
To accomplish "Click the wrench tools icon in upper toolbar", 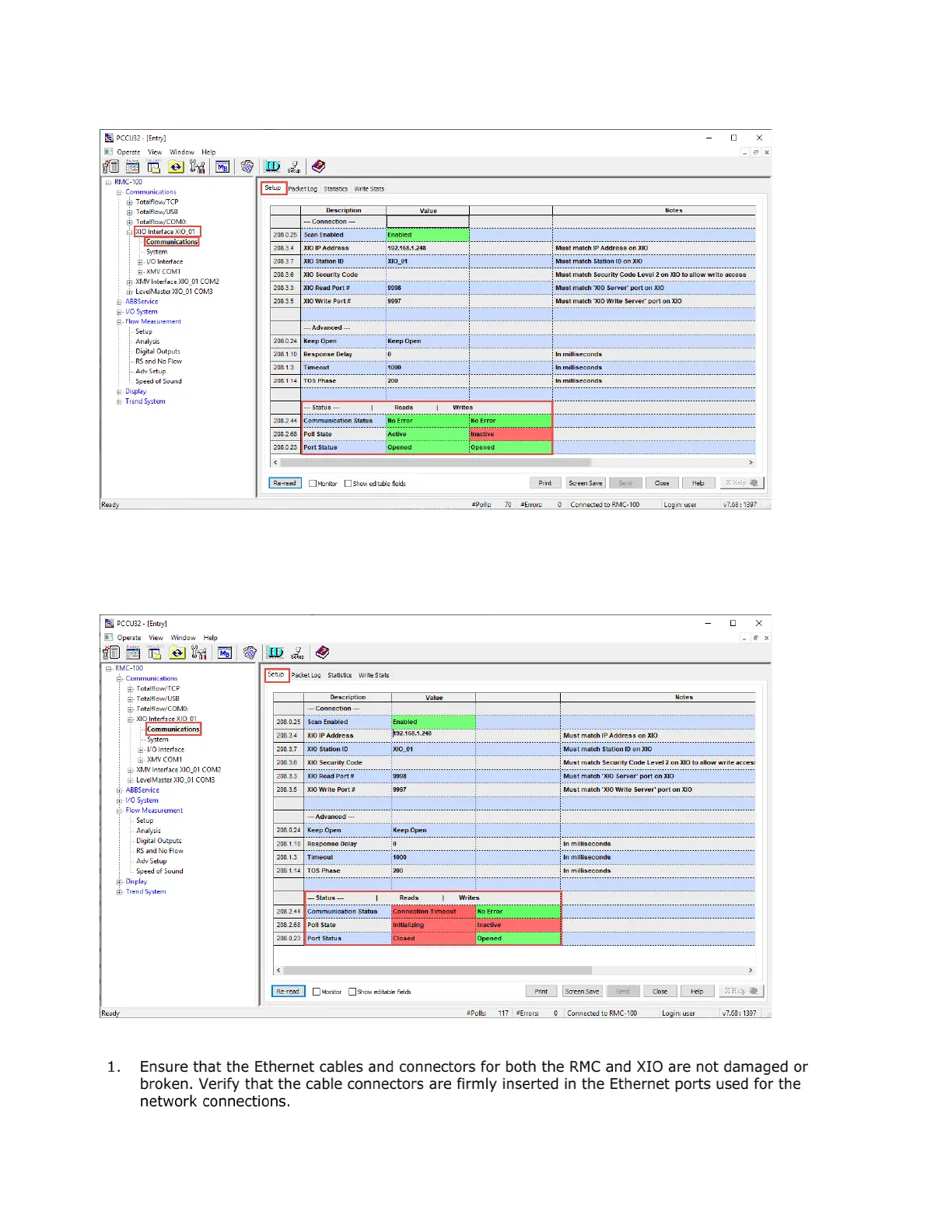I will pyautogui.click(x=198, y=167).
